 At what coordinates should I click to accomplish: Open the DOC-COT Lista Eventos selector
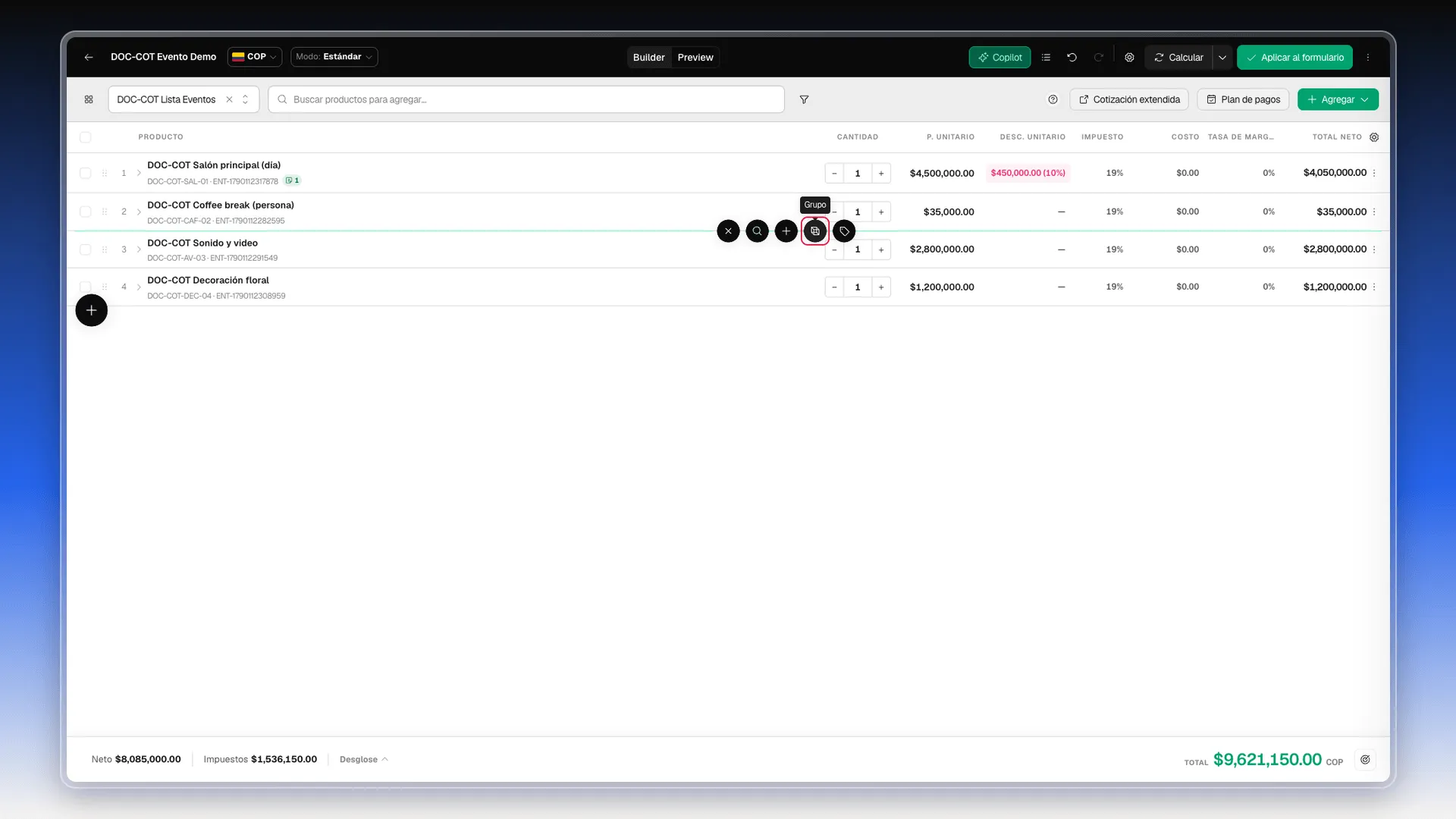point(184,99)
